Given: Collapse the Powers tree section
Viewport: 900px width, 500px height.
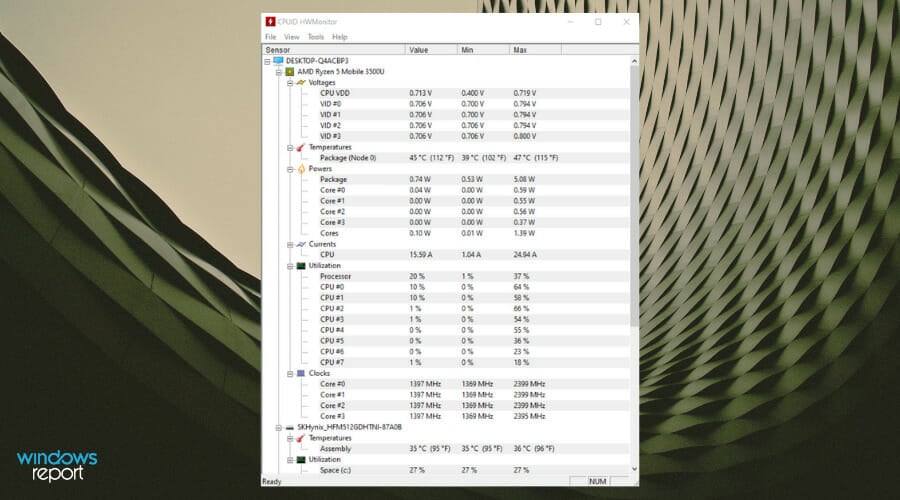Looking at the screenshot, I should (290, 169).
